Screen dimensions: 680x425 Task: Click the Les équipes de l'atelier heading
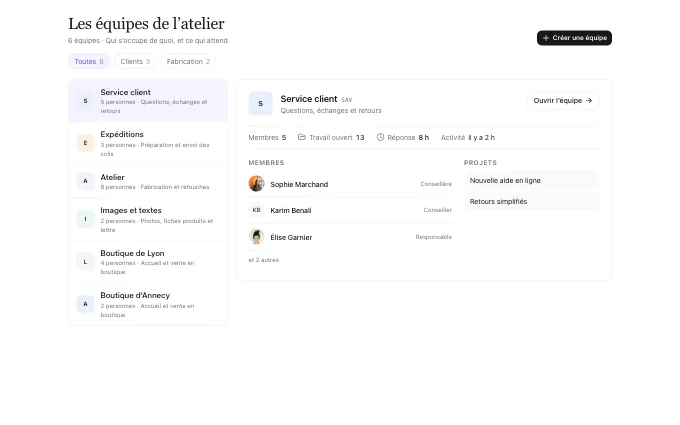147,24
